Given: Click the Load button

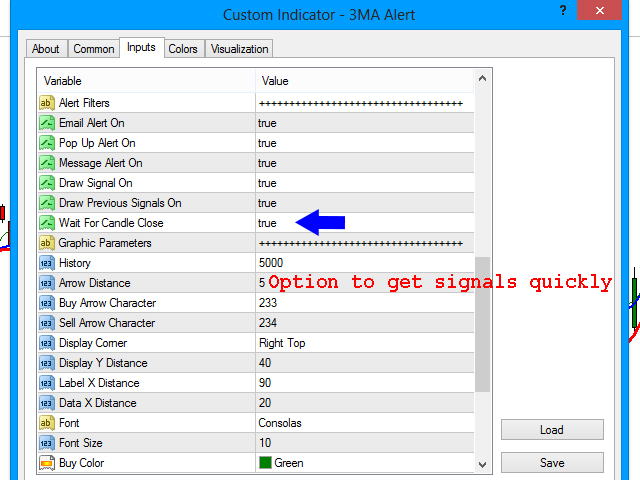Looking at the screenshot, I should point(552,430).
